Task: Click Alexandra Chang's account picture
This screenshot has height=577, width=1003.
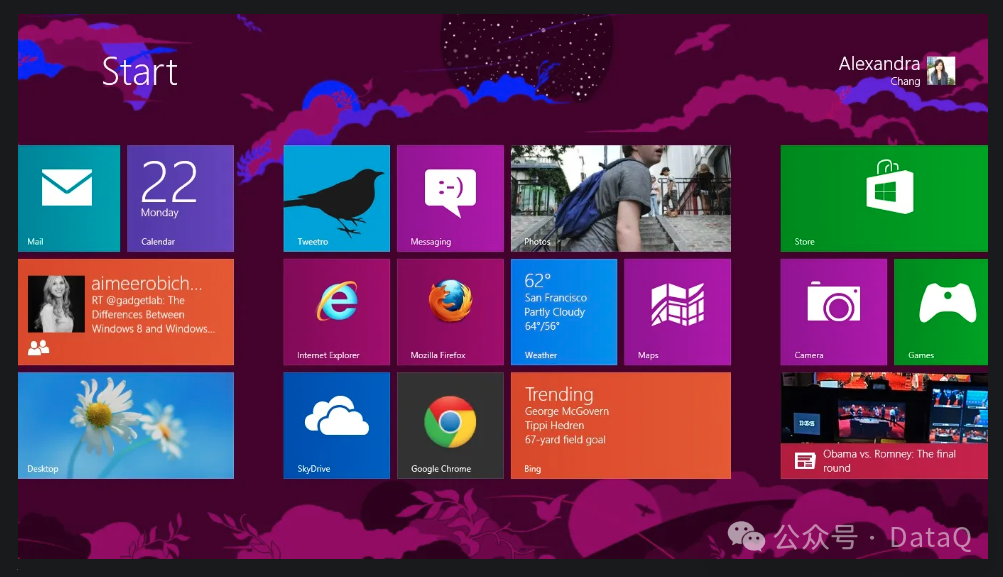Action: point(941,70)
